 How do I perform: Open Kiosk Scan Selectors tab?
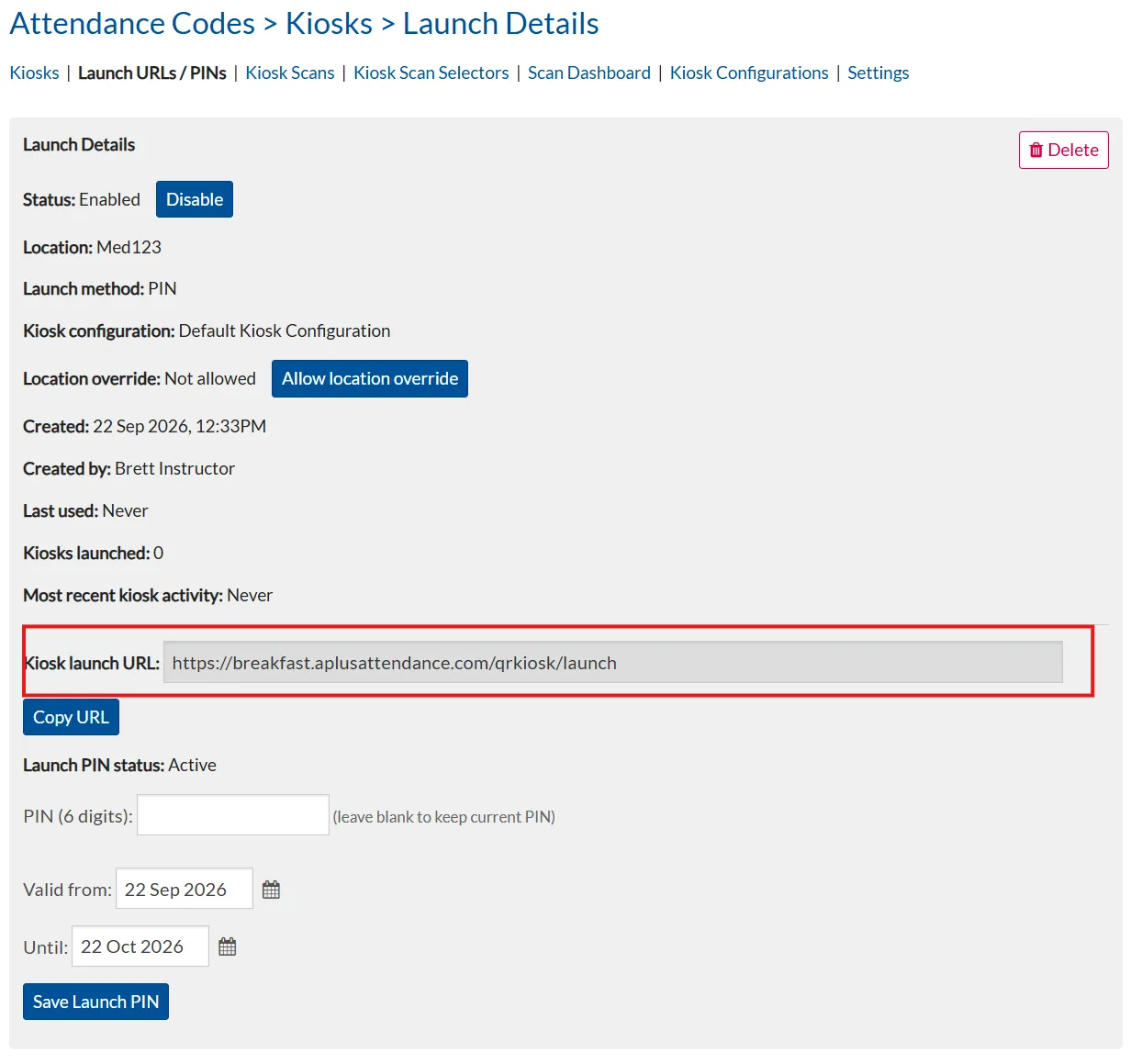click(x=431, y=73)
